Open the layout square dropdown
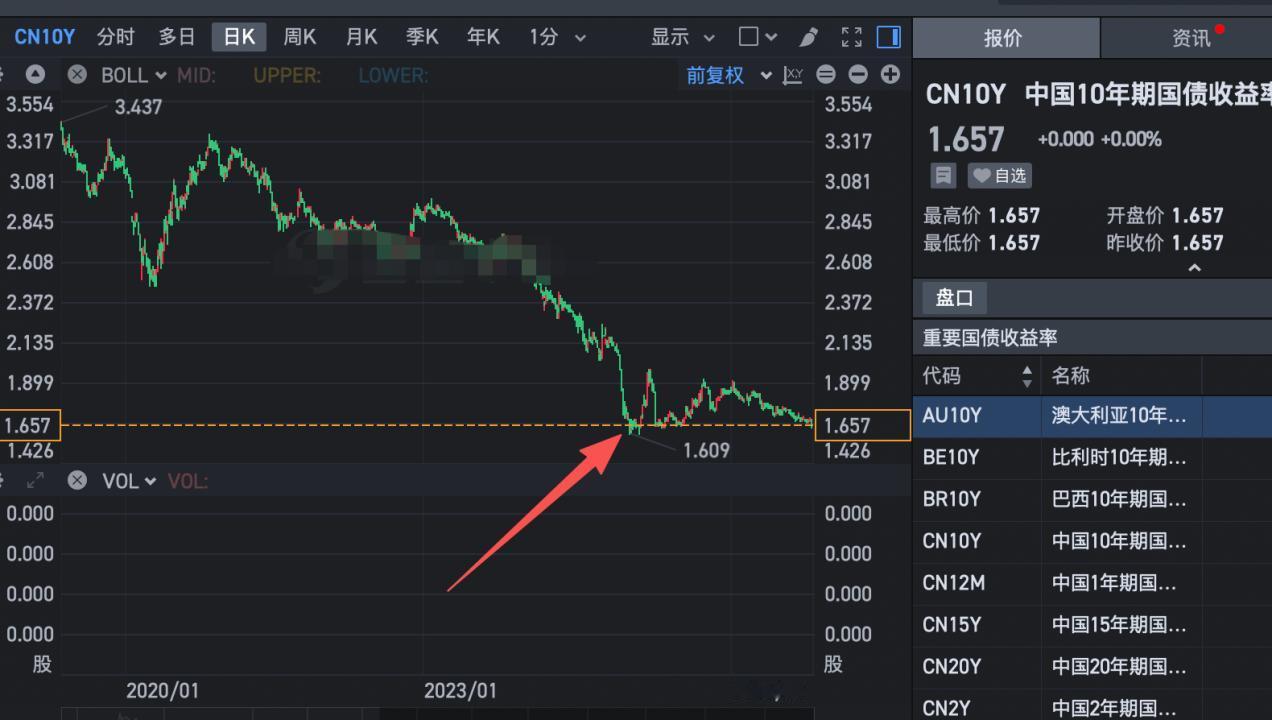The image size is (1272, 720). [x=758, y=38]
